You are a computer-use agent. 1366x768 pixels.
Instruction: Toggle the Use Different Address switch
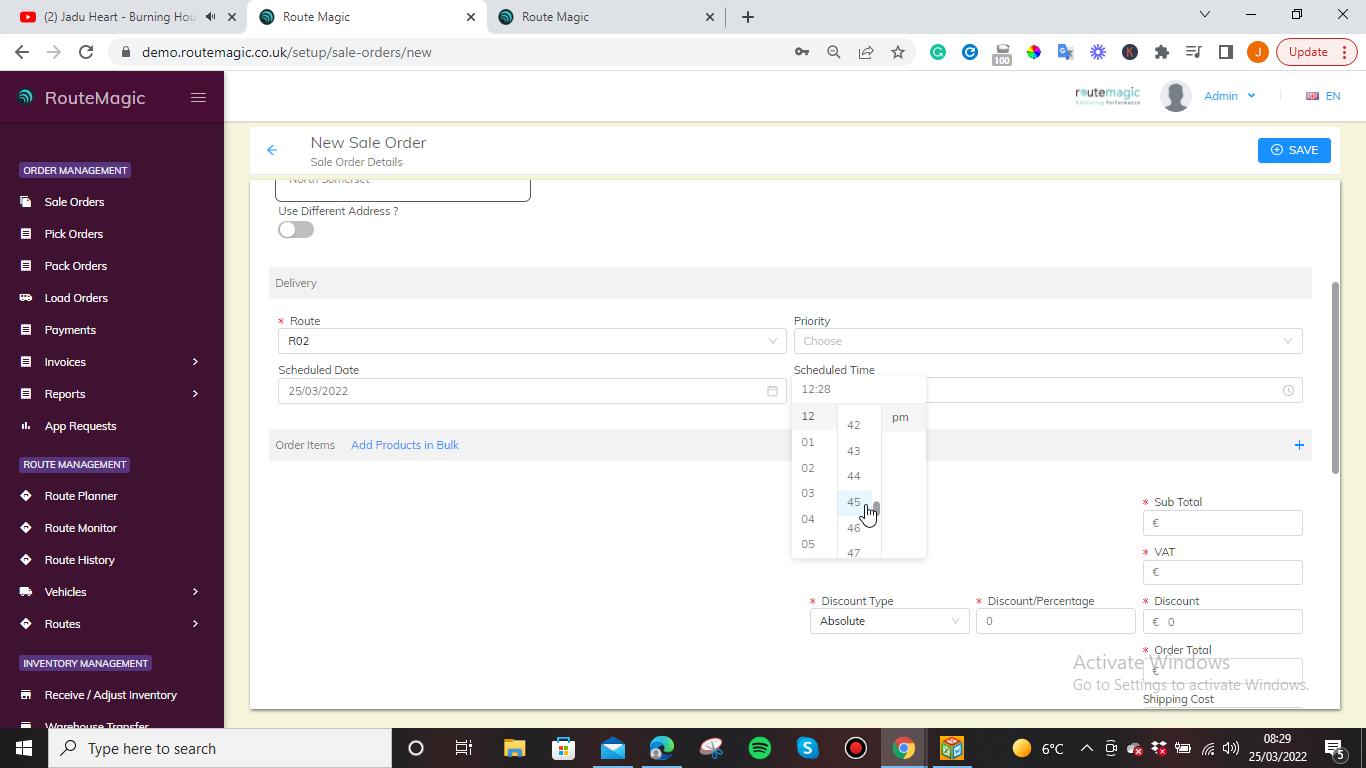click(295, 229)
